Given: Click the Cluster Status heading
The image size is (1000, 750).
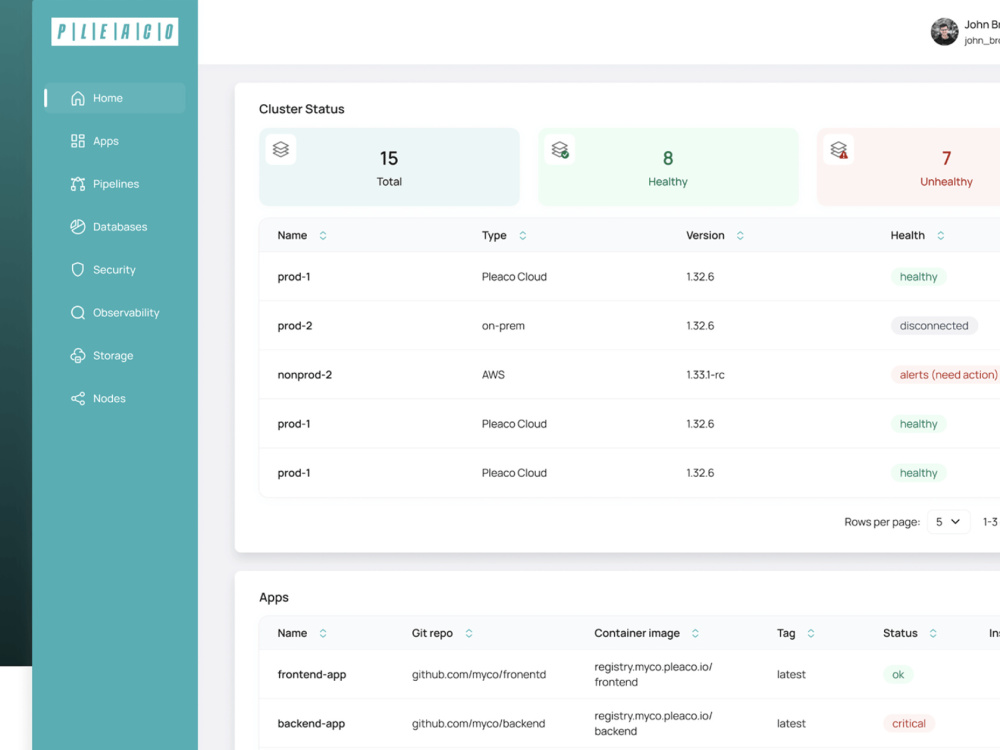Looking at the screenshot, I should click(302, 109).
